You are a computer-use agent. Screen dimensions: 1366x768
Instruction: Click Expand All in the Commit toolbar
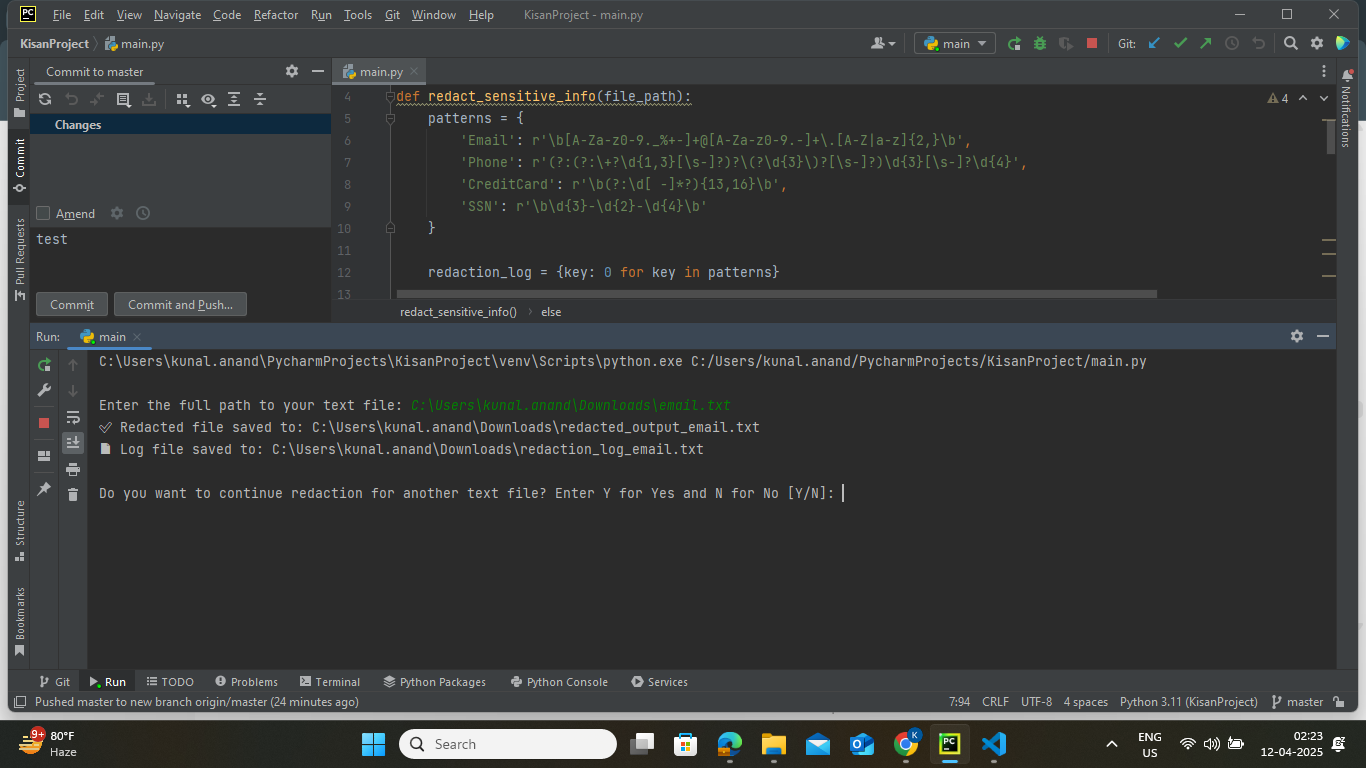pos(234,99)
